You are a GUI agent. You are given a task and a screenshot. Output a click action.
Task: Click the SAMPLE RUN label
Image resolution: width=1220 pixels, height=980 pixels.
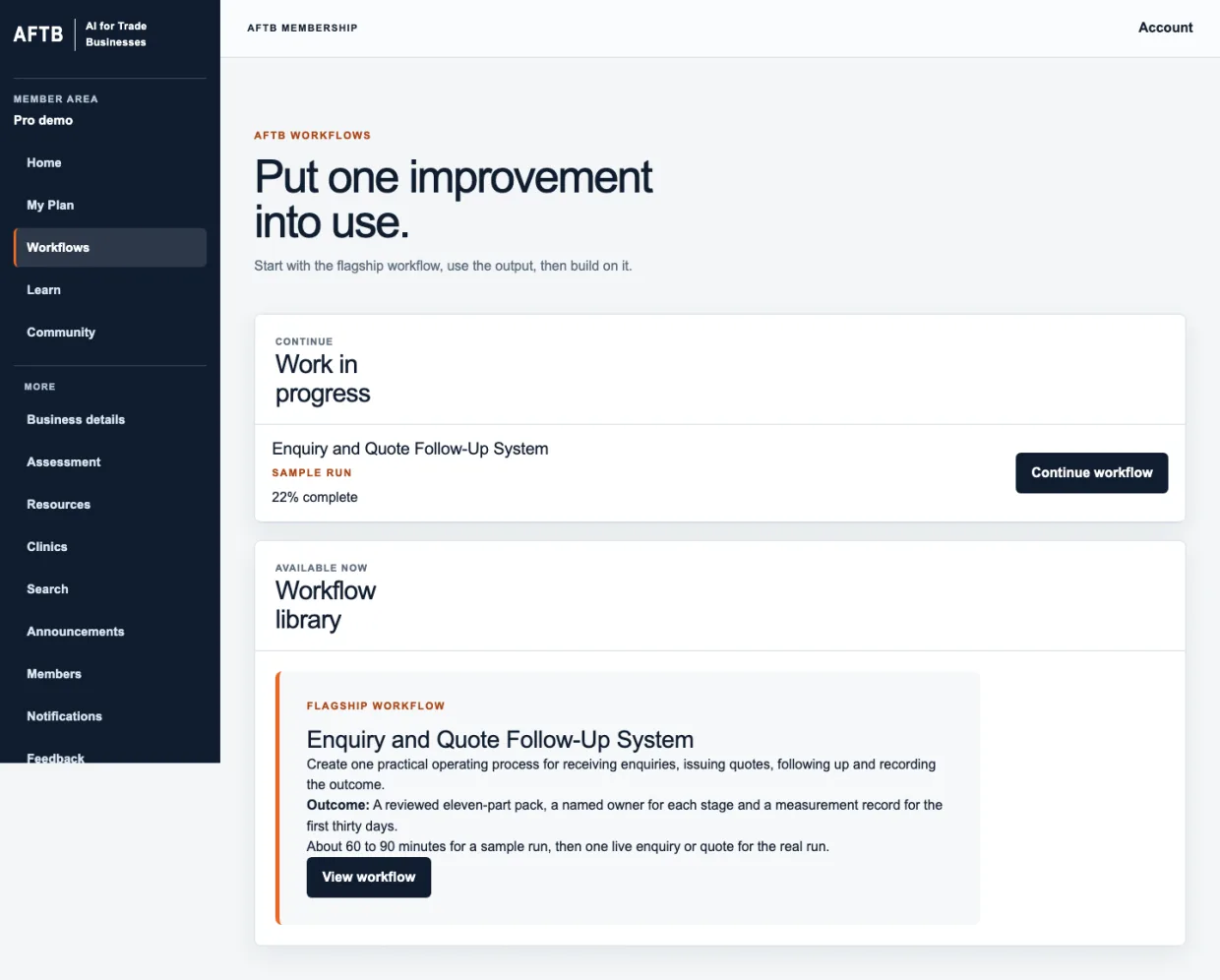(x=312, y=473)
